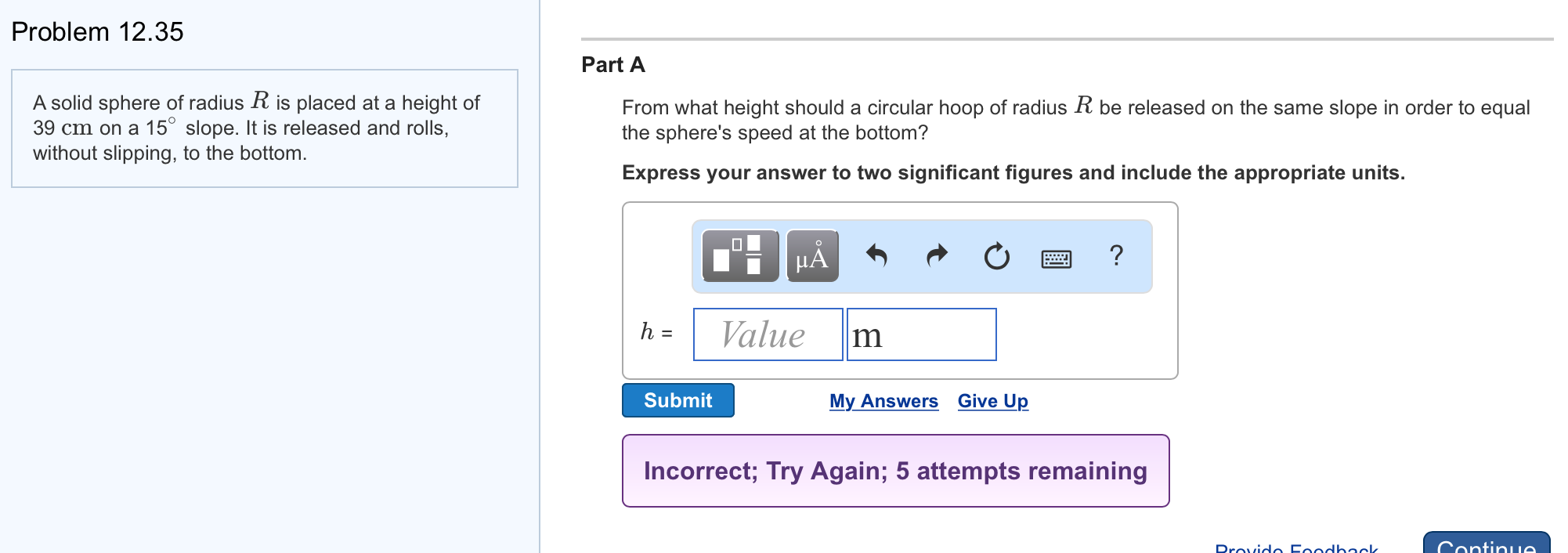Reset the answer with circular arrow icon
1568x553 pixels.
[x=996, y=256]
